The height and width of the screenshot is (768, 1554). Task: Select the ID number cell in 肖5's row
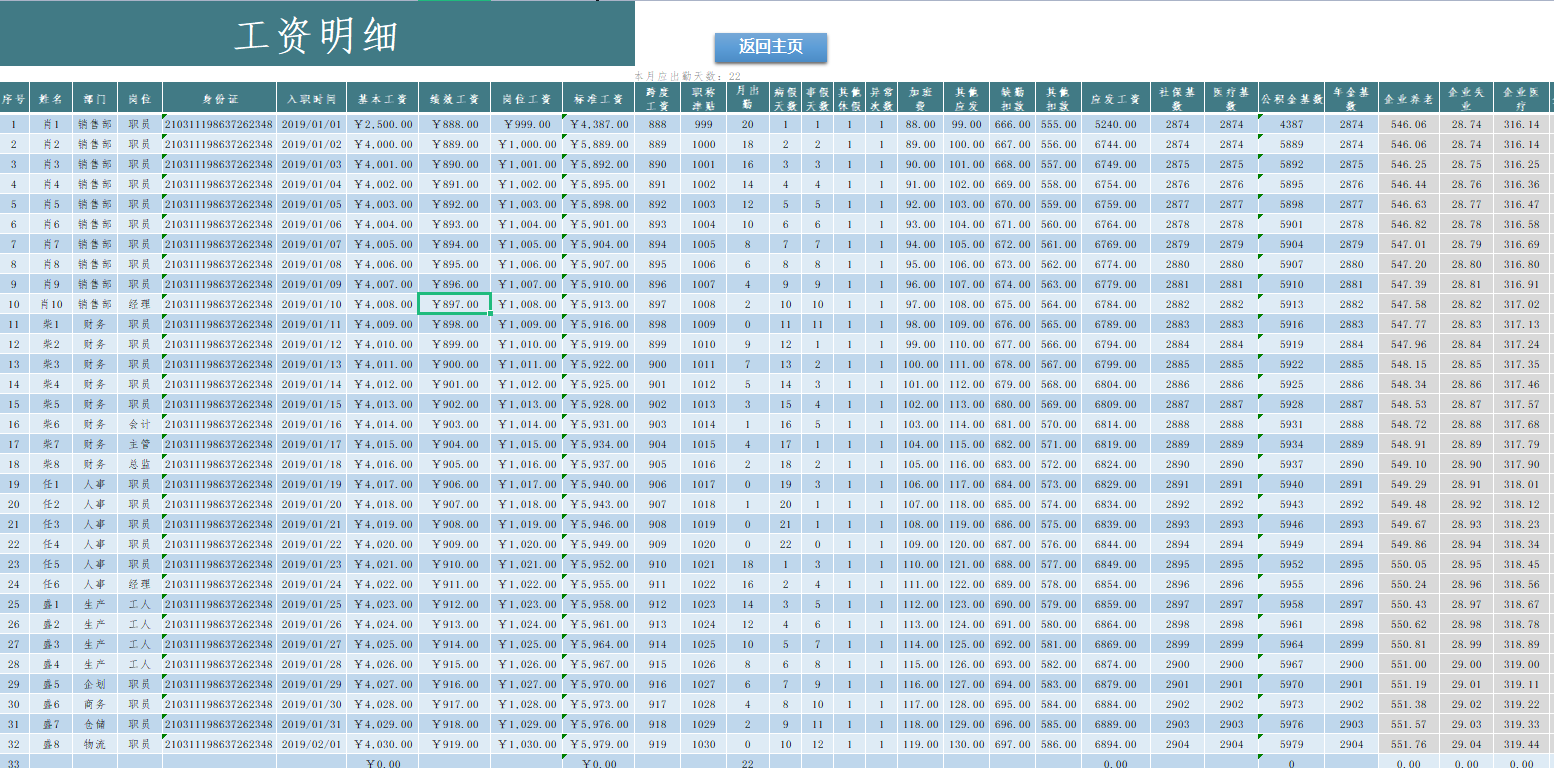click(219, 205)
